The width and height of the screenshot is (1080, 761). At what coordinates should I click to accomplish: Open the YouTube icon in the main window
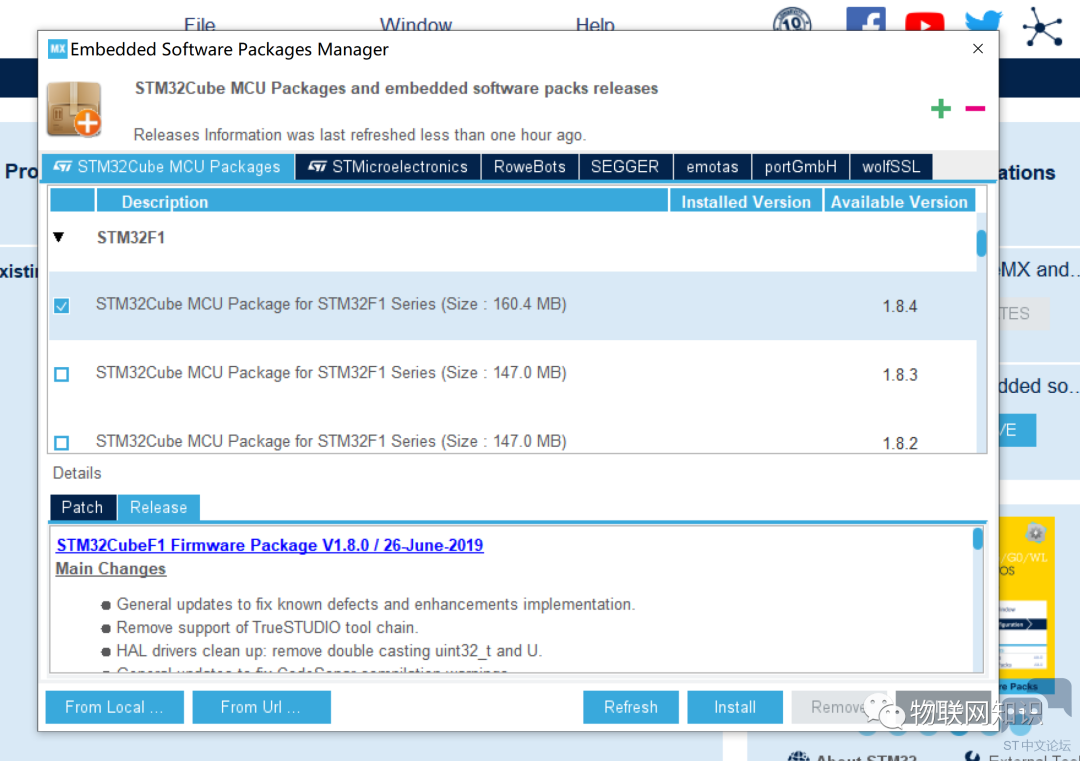(x=924, y=22)
